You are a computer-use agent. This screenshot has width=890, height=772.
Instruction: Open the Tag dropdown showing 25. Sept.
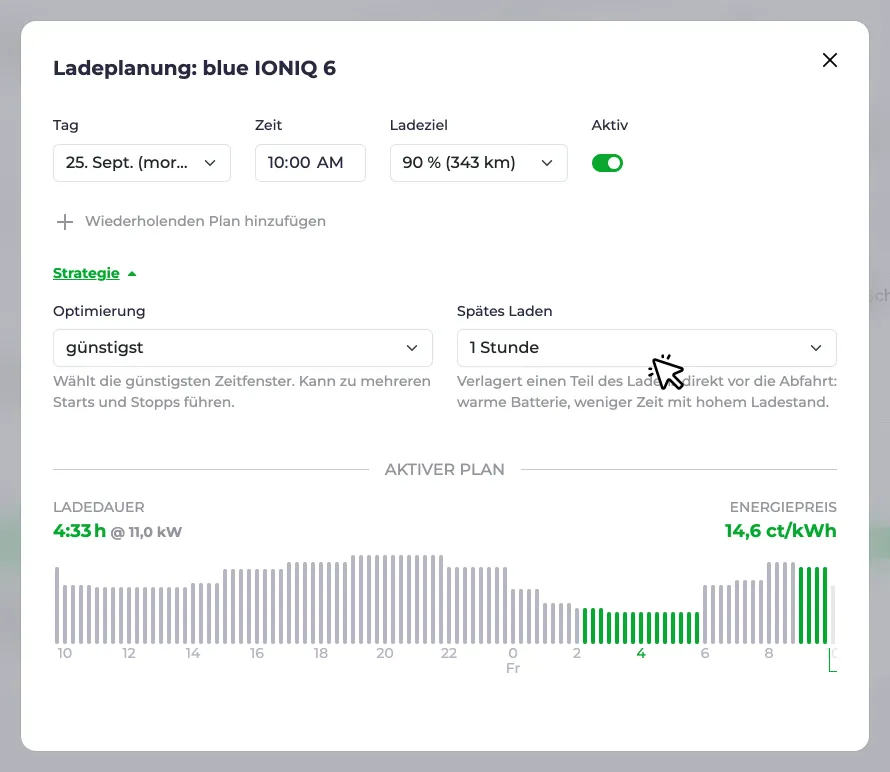(x=142, y=163)
